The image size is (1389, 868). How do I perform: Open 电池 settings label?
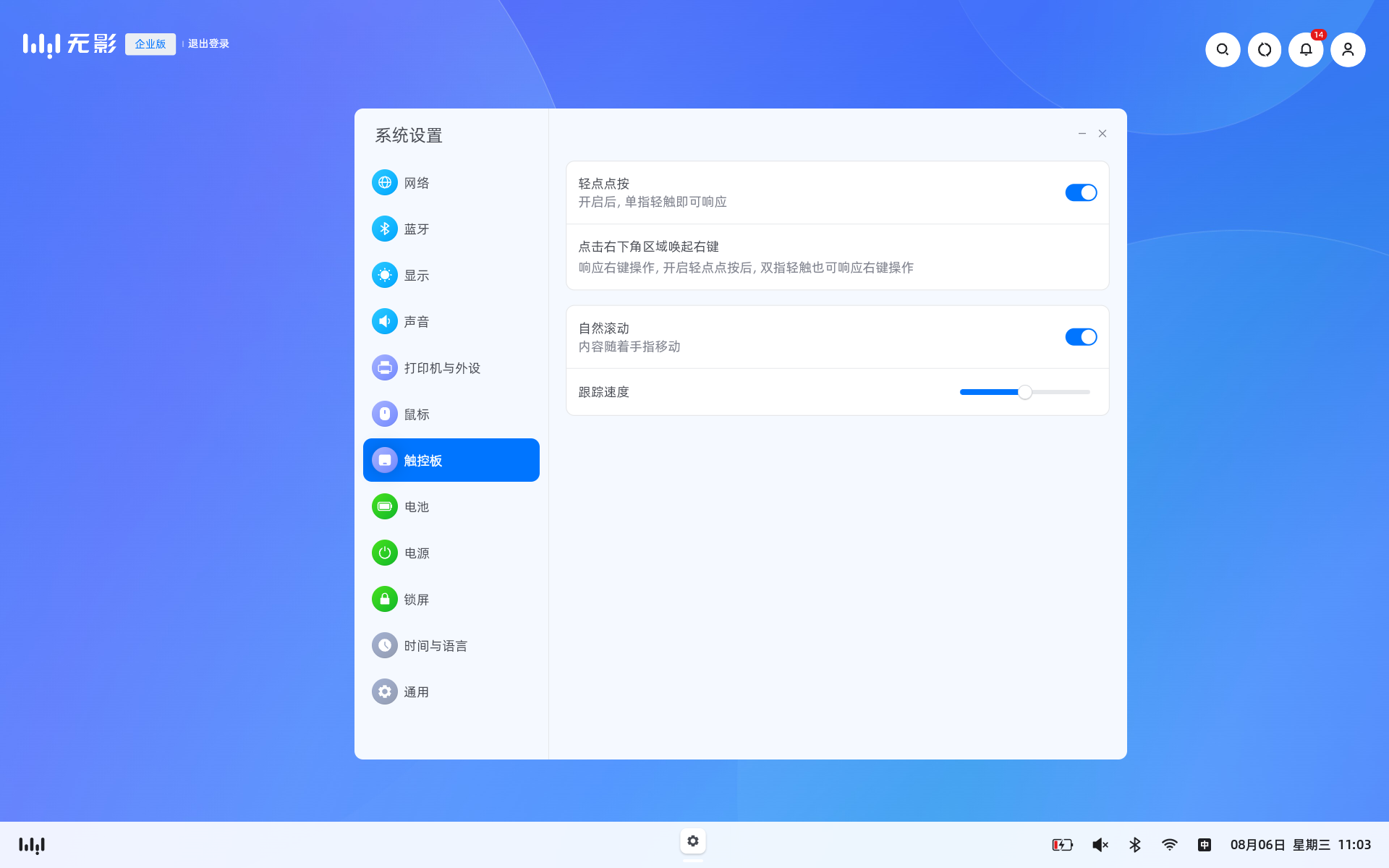(x=417, y=507)
